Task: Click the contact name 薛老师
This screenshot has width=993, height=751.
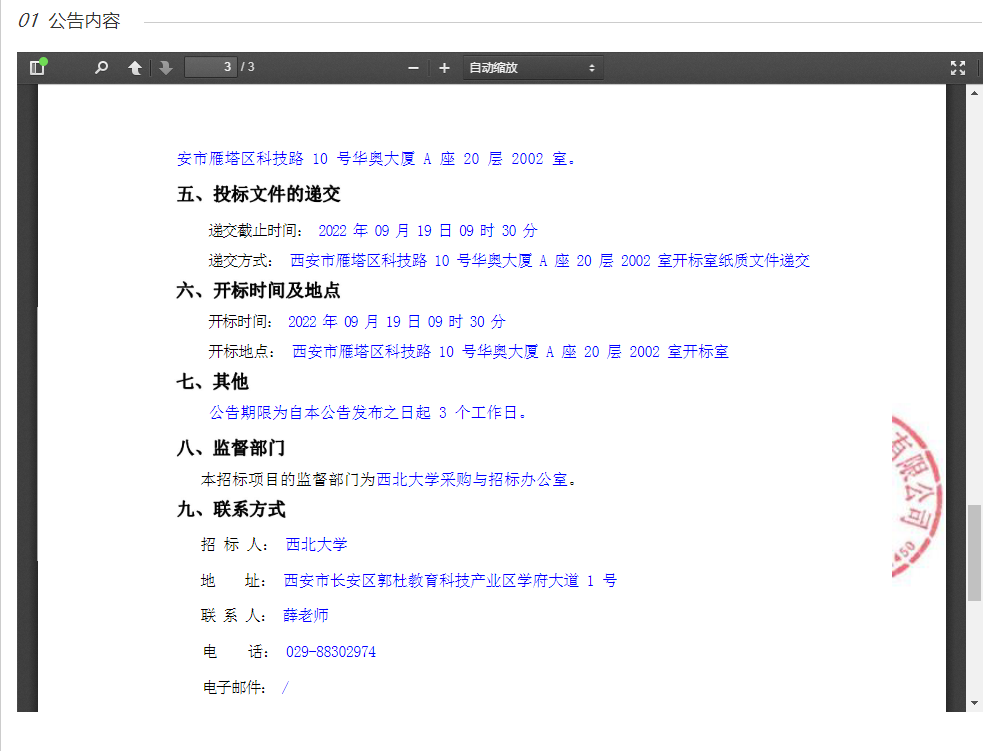Action: [305, 615]
